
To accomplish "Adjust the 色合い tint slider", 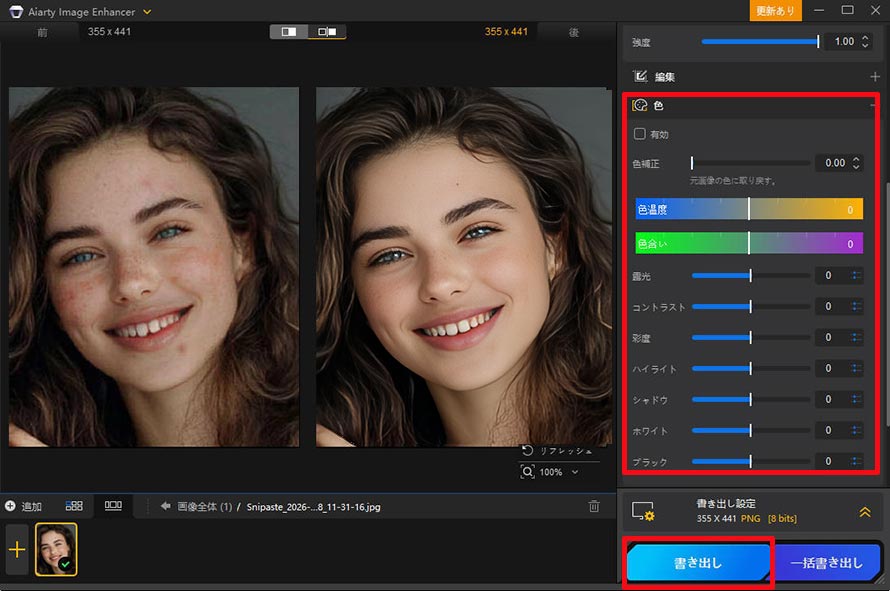I will pos(749,243).
